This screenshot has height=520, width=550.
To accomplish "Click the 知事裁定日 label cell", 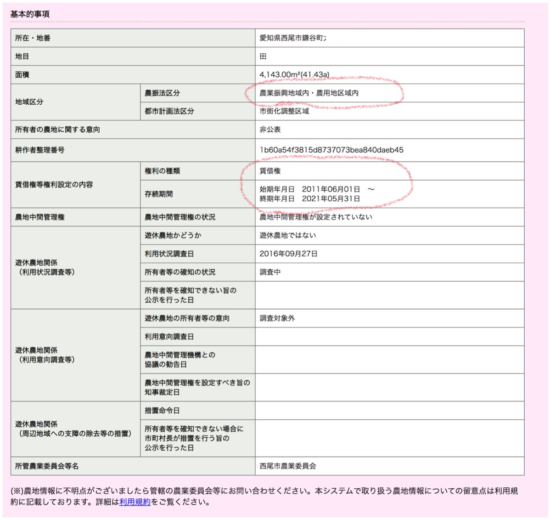I will coord(197,387).
